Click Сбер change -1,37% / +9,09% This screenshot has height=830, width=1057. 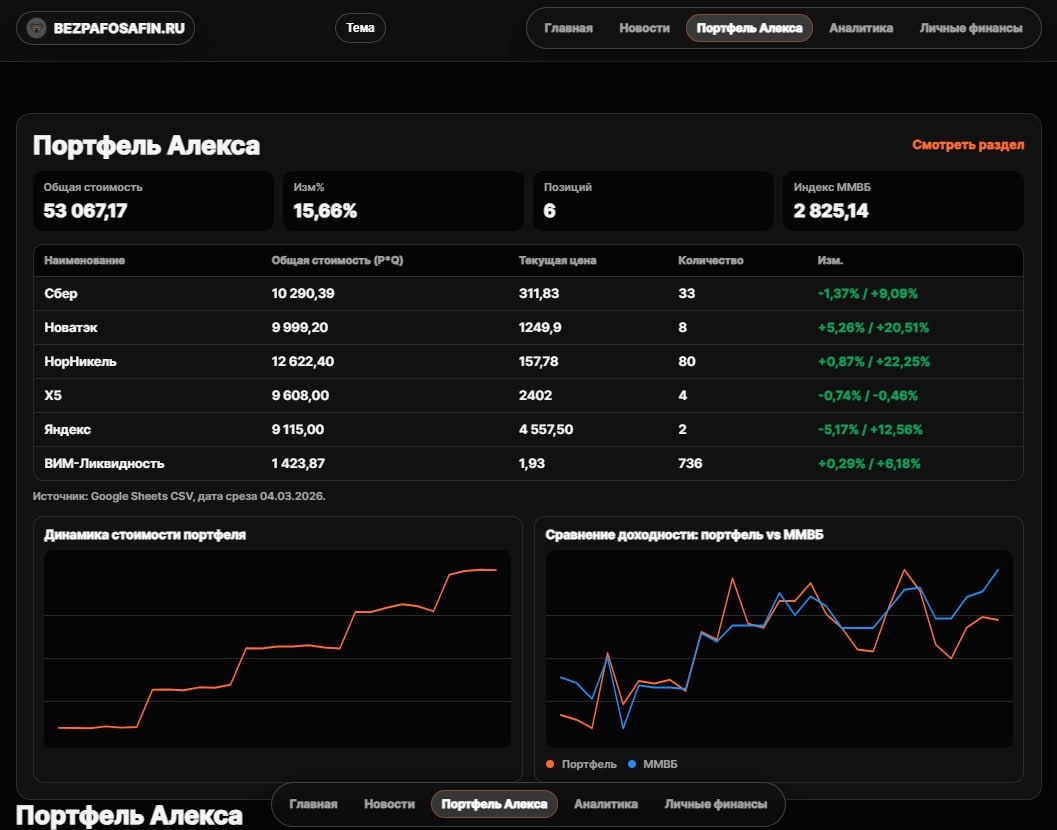tap(868, 293)
